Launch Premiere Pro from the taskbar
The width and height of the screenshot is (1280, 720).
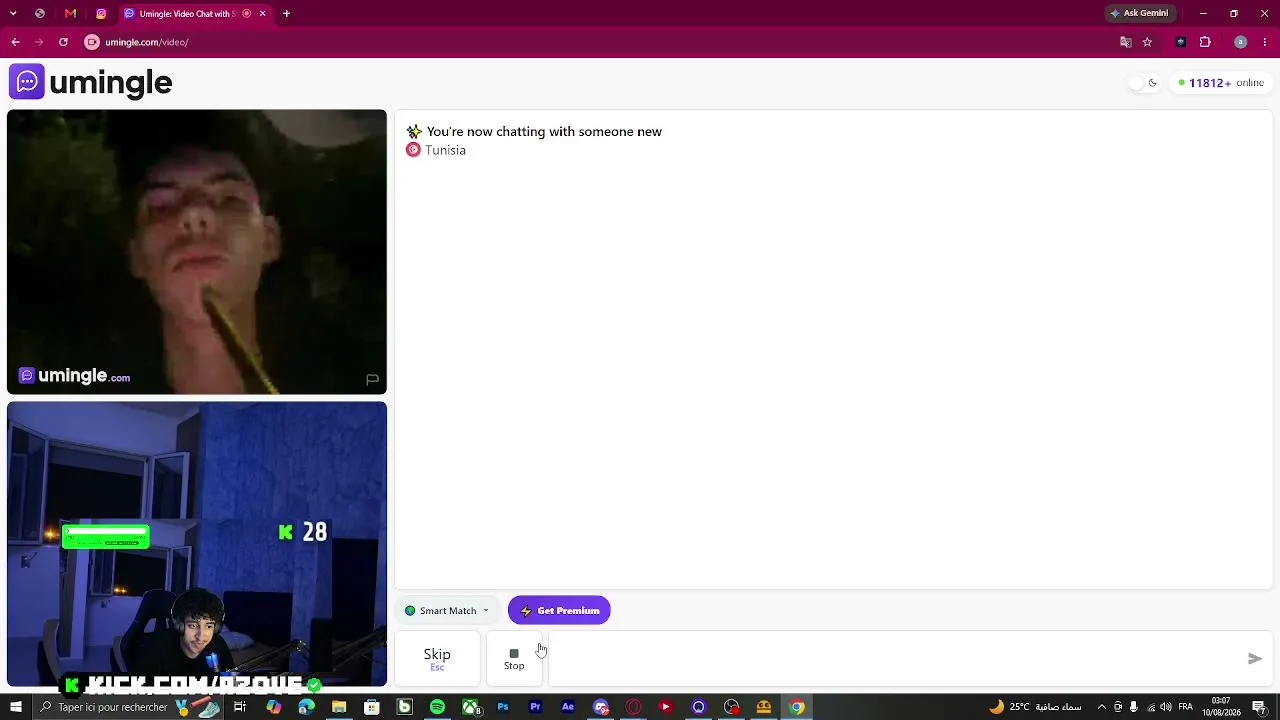click(x=535, y=707)
